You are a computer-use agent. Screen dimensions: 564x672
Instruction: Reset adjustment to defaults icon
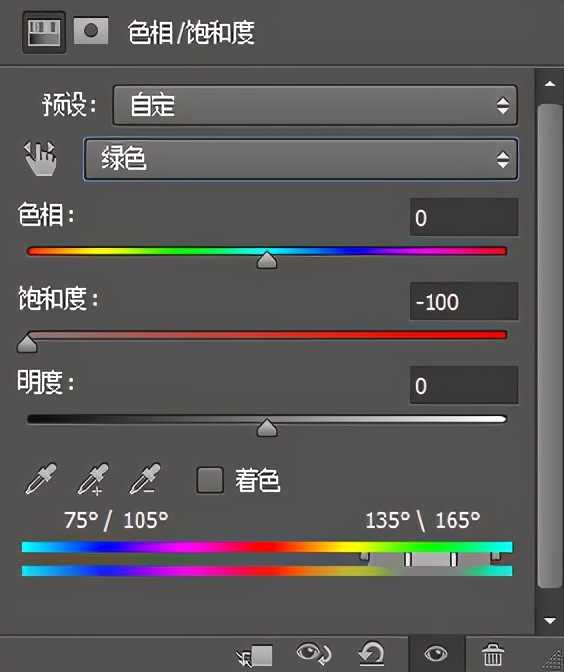(371, 654)
